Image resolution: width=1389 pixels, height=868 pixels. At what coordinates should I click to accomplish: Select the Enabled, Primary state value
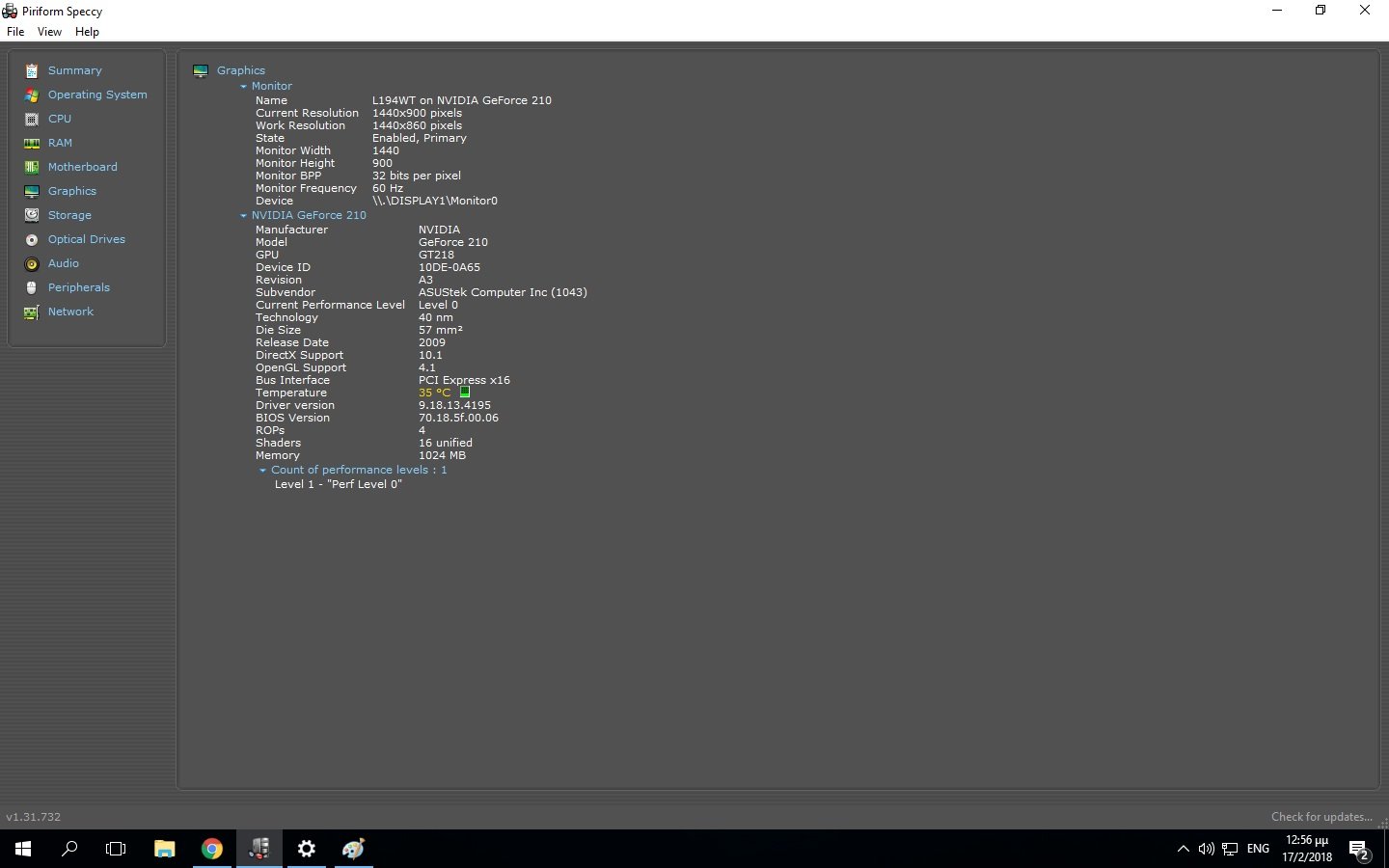[420, 138]
